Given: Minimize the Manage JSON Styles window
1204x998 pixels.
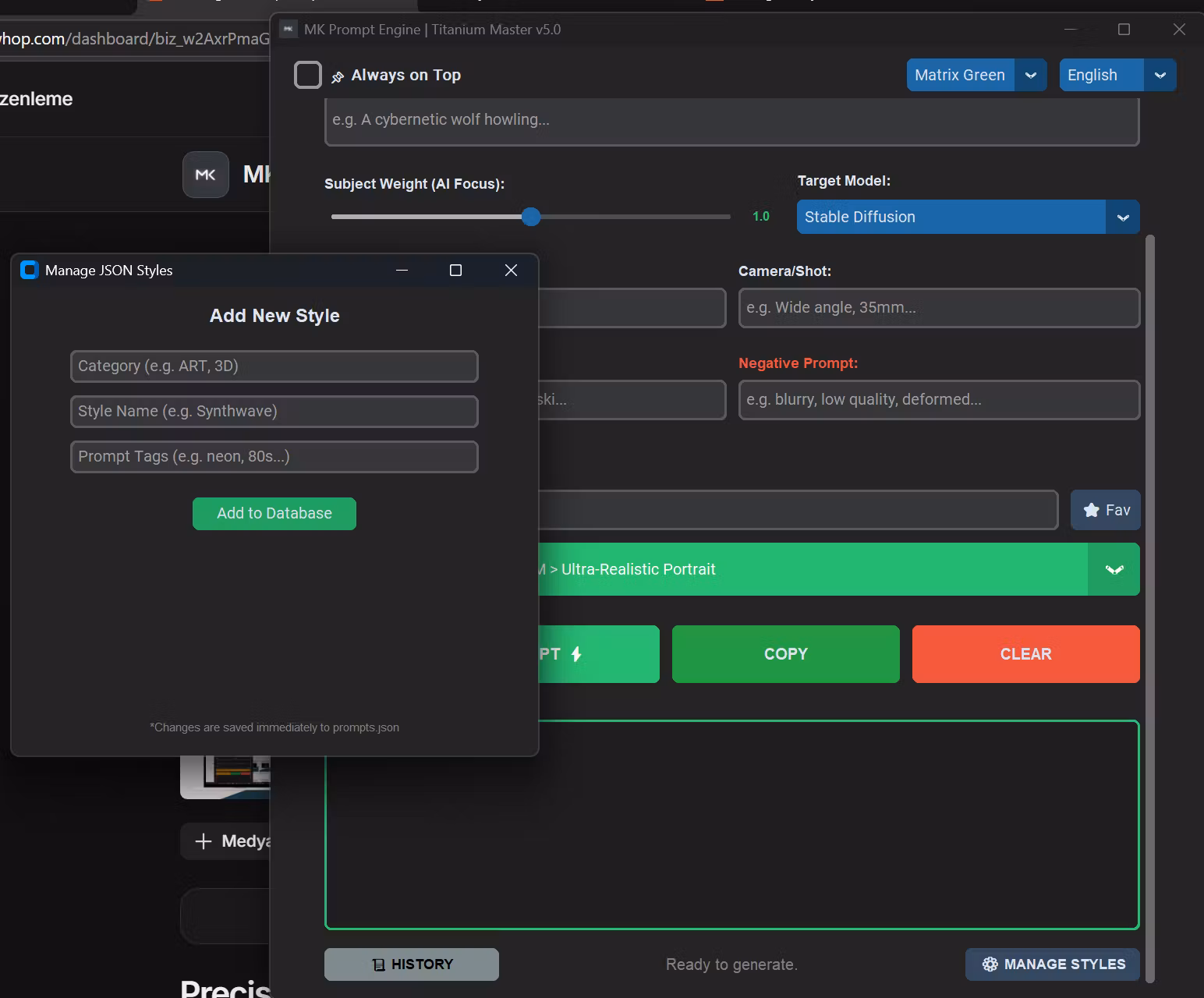Looking at the screenshot, I should [x=402, y=270].
